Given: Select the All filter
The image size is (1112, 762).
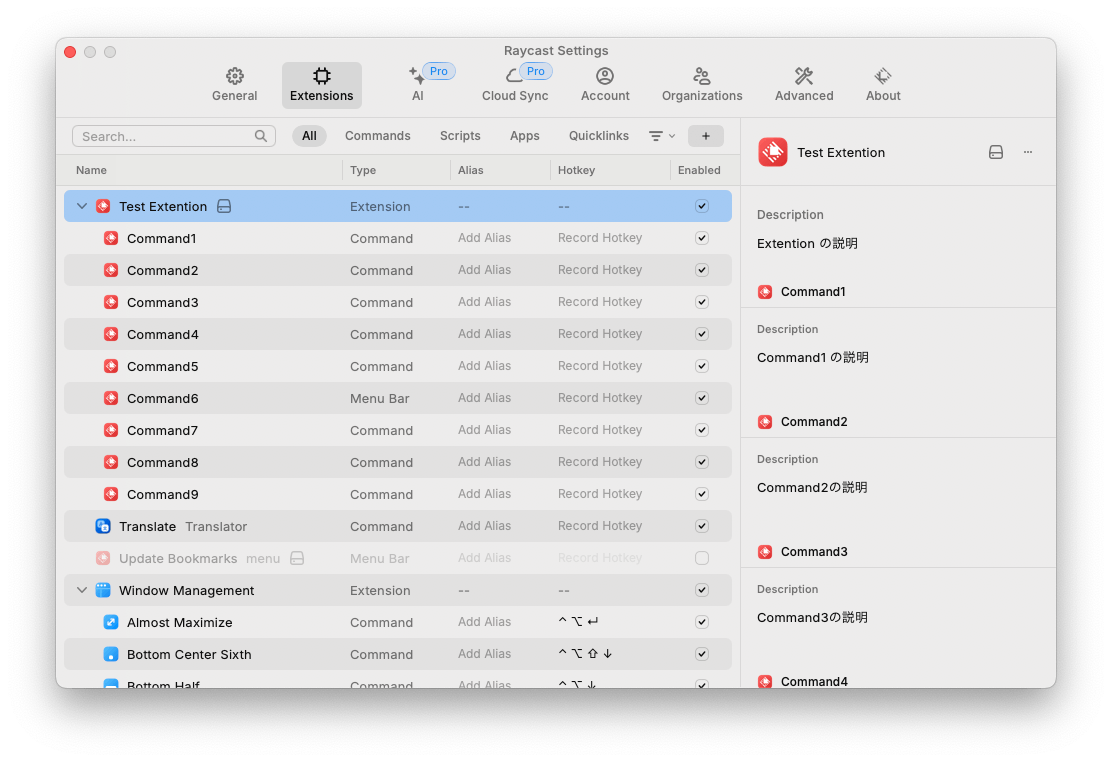Looking at the screenshot, I should click(x=309, y=136).
